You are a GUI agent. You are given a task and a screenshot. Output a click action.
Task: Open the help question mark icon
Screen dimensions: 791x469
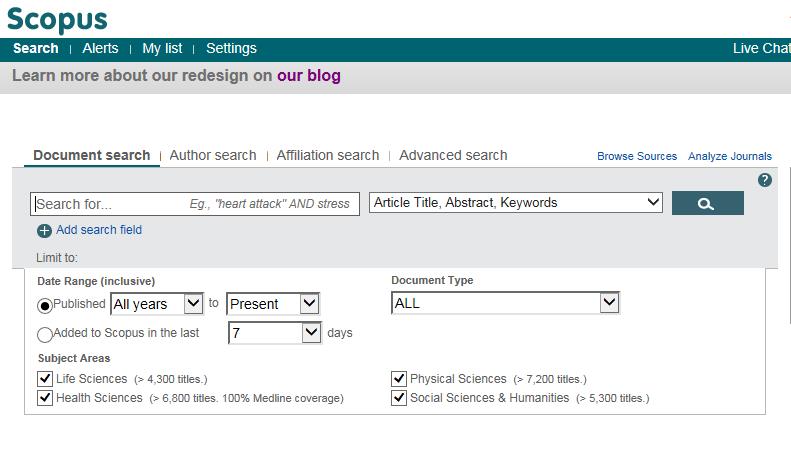click(765, 180)
